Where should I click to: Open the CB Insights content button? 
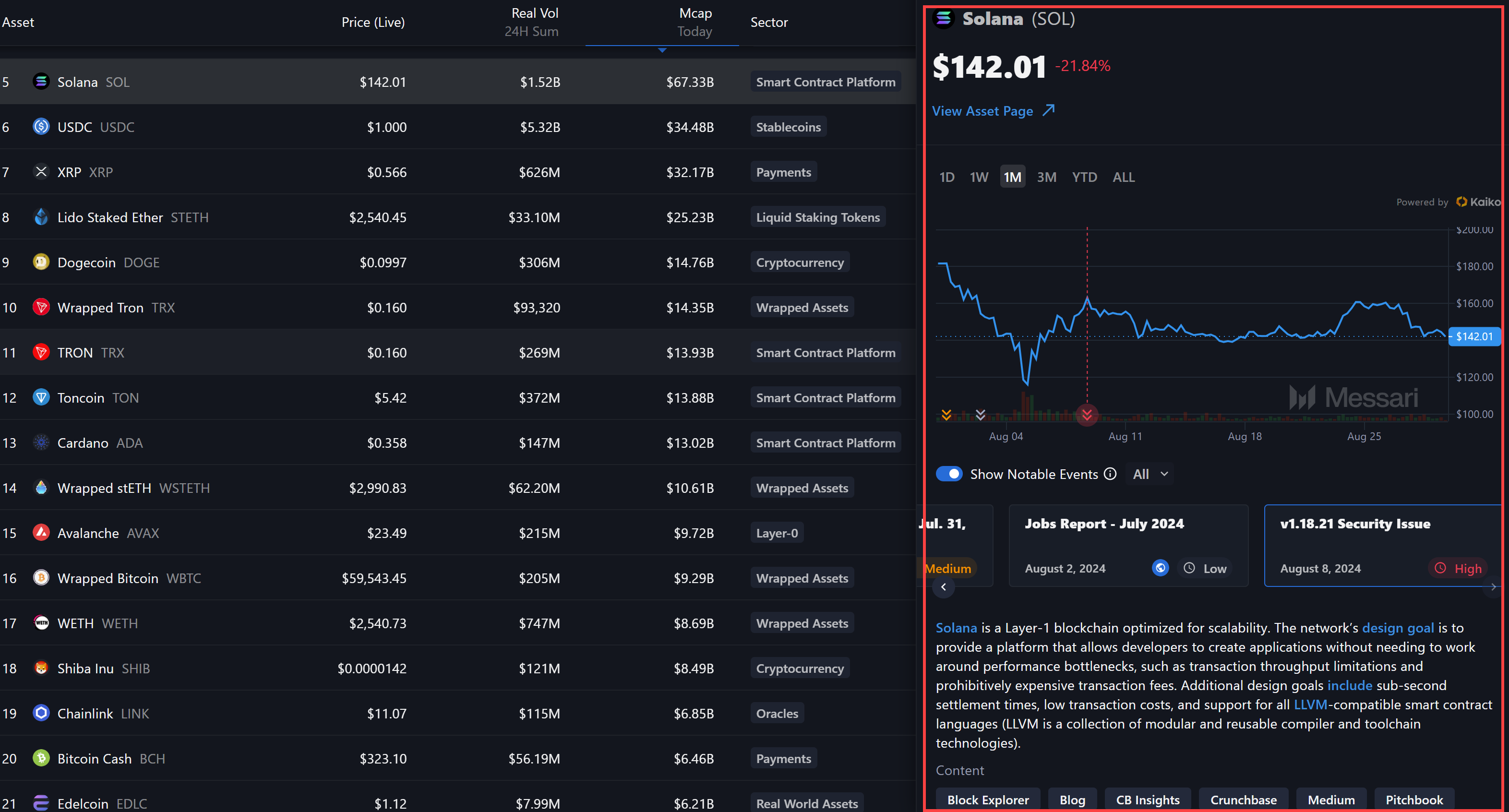pos(1148,800)
